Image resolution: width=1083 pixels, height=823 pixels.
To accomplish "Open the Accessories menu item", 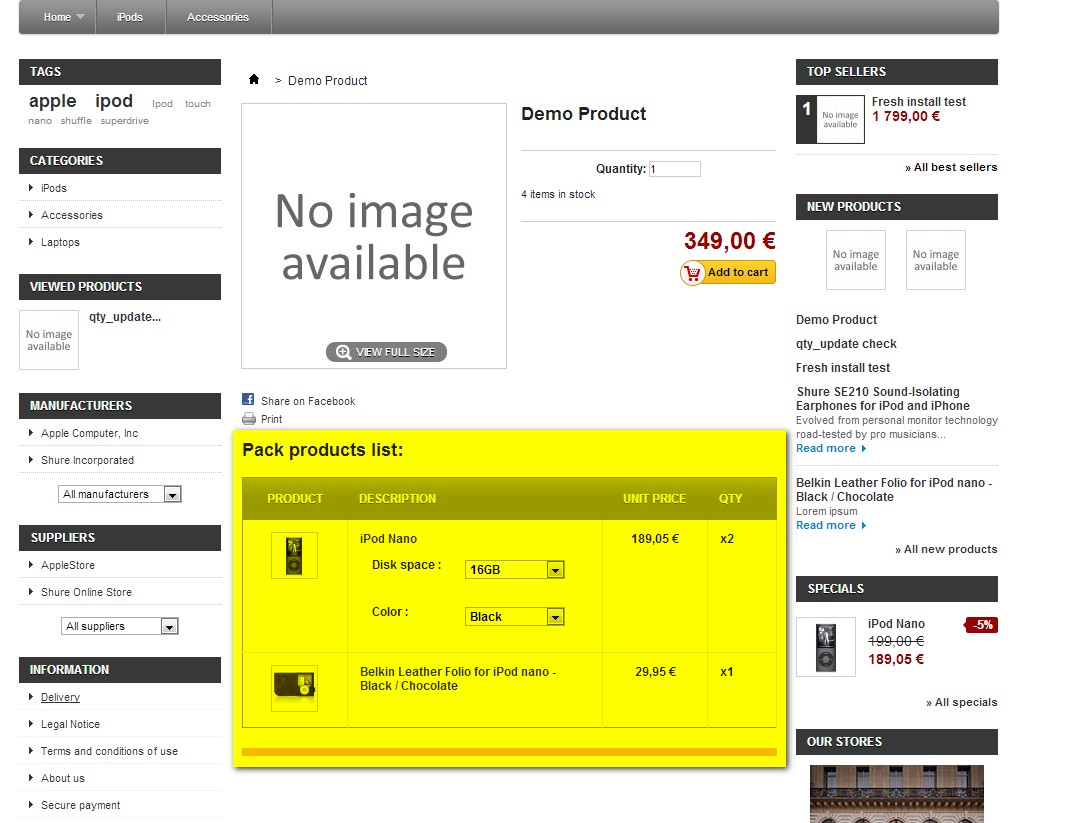I will (218, 17).
